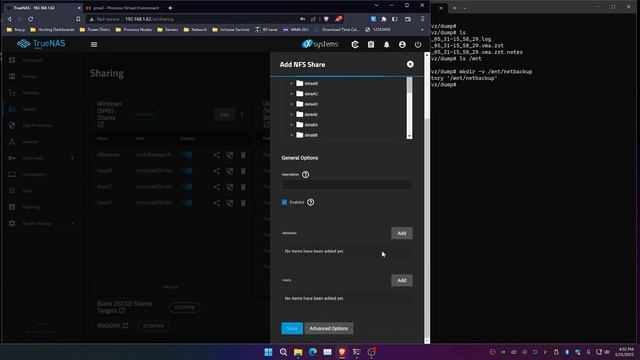Open the MMX-GUI bookmark
The height and width of the screenshot is (360, 640).
[x=296, y=29]
